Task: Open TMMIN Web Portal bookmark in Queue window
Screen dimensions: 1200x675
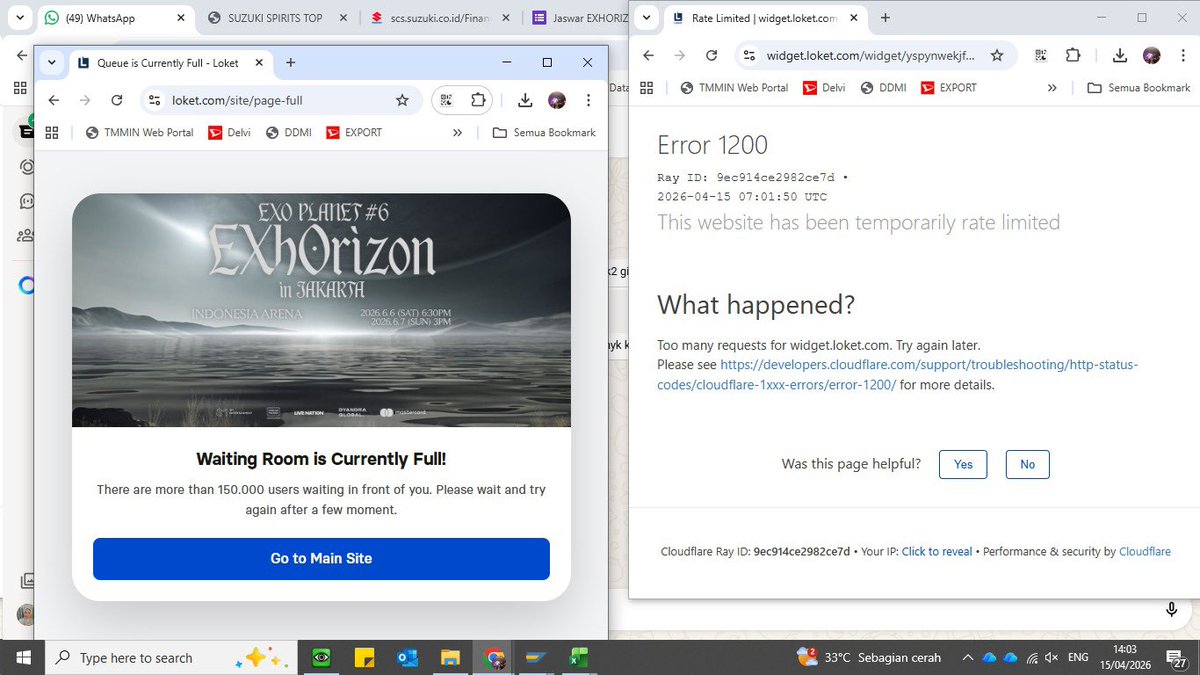Action: point(139,132)
